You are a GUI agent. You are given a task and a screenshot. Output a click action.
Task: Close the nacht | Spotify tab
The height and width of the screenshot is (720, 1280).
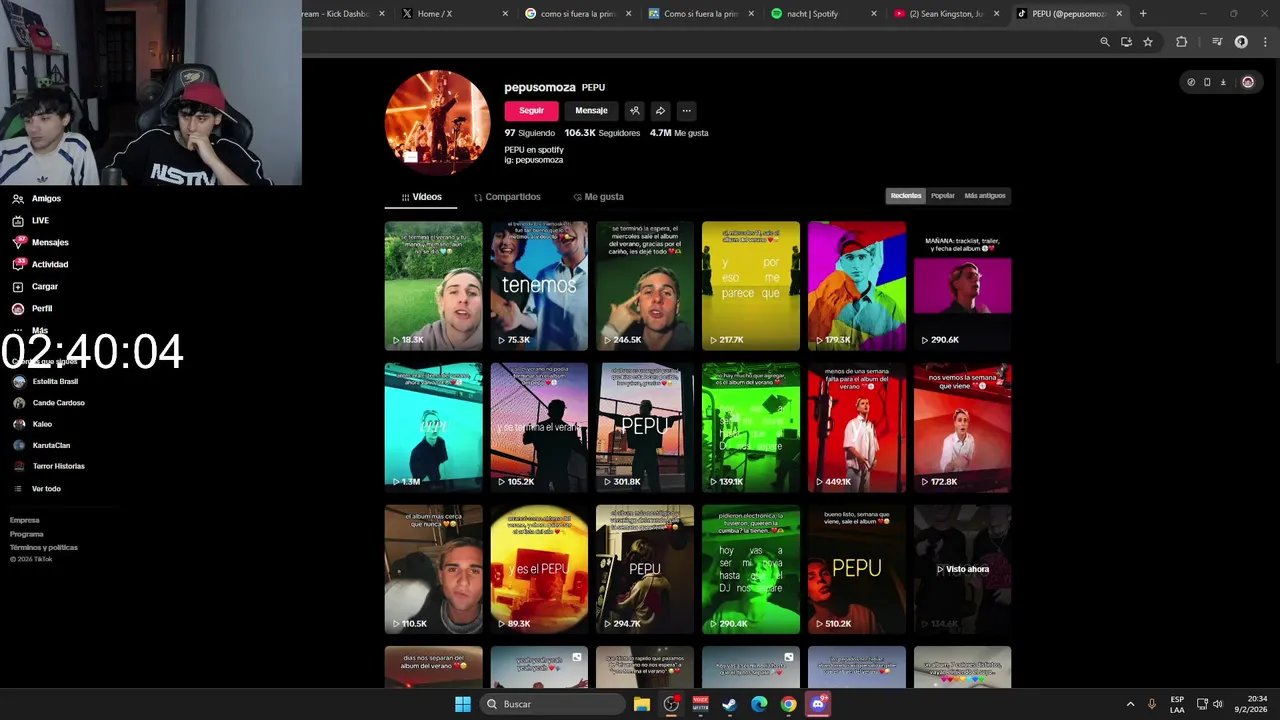pyautogui.click(x=874, y=14)
